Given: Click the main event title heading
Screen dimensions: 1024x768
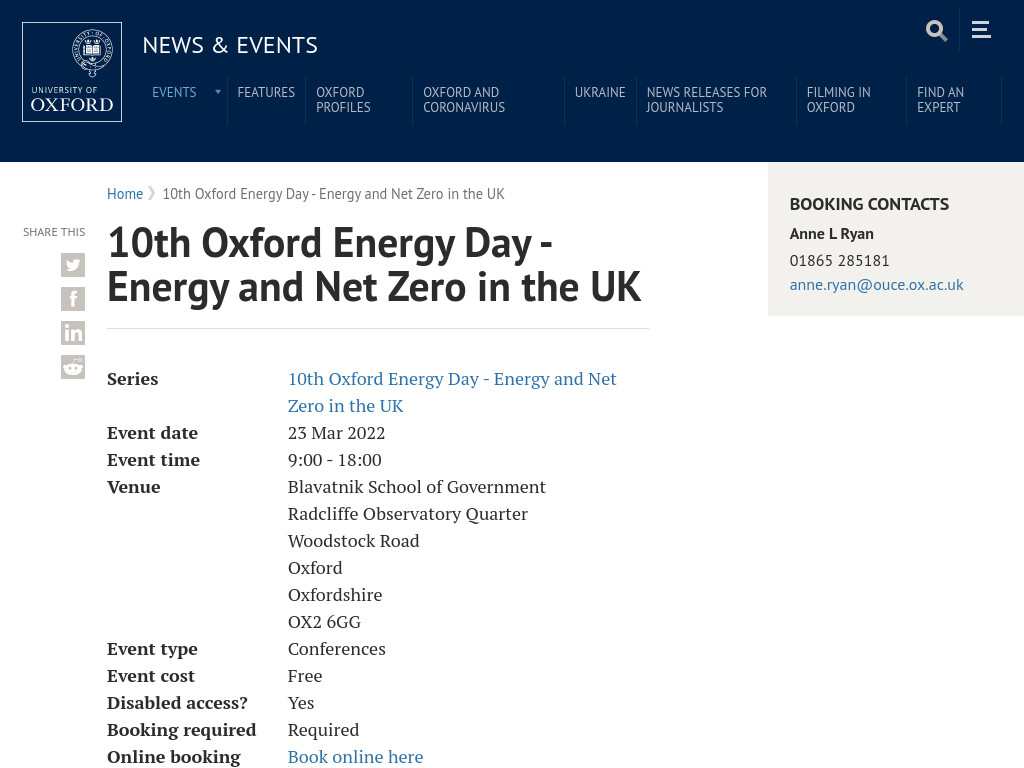Looking at the screenshot, I should 374,265.
